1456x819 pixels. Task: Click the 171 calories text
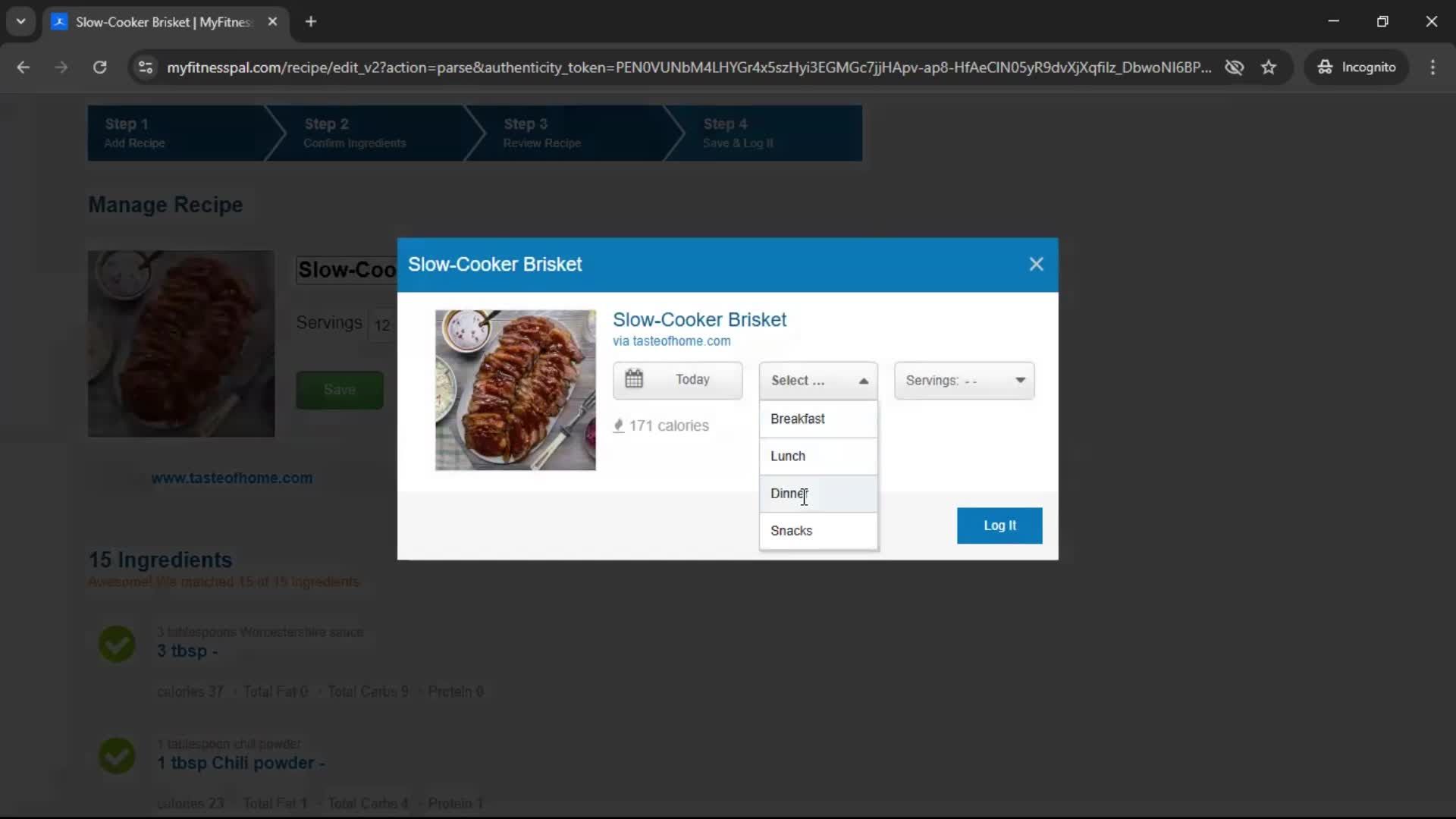(669, 425)
